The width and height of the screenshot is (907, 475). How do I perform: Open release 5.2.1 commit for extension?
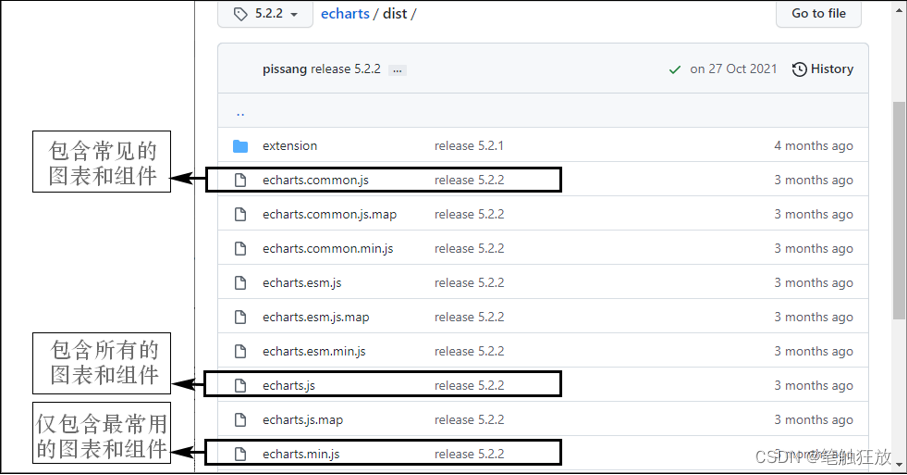469,146
